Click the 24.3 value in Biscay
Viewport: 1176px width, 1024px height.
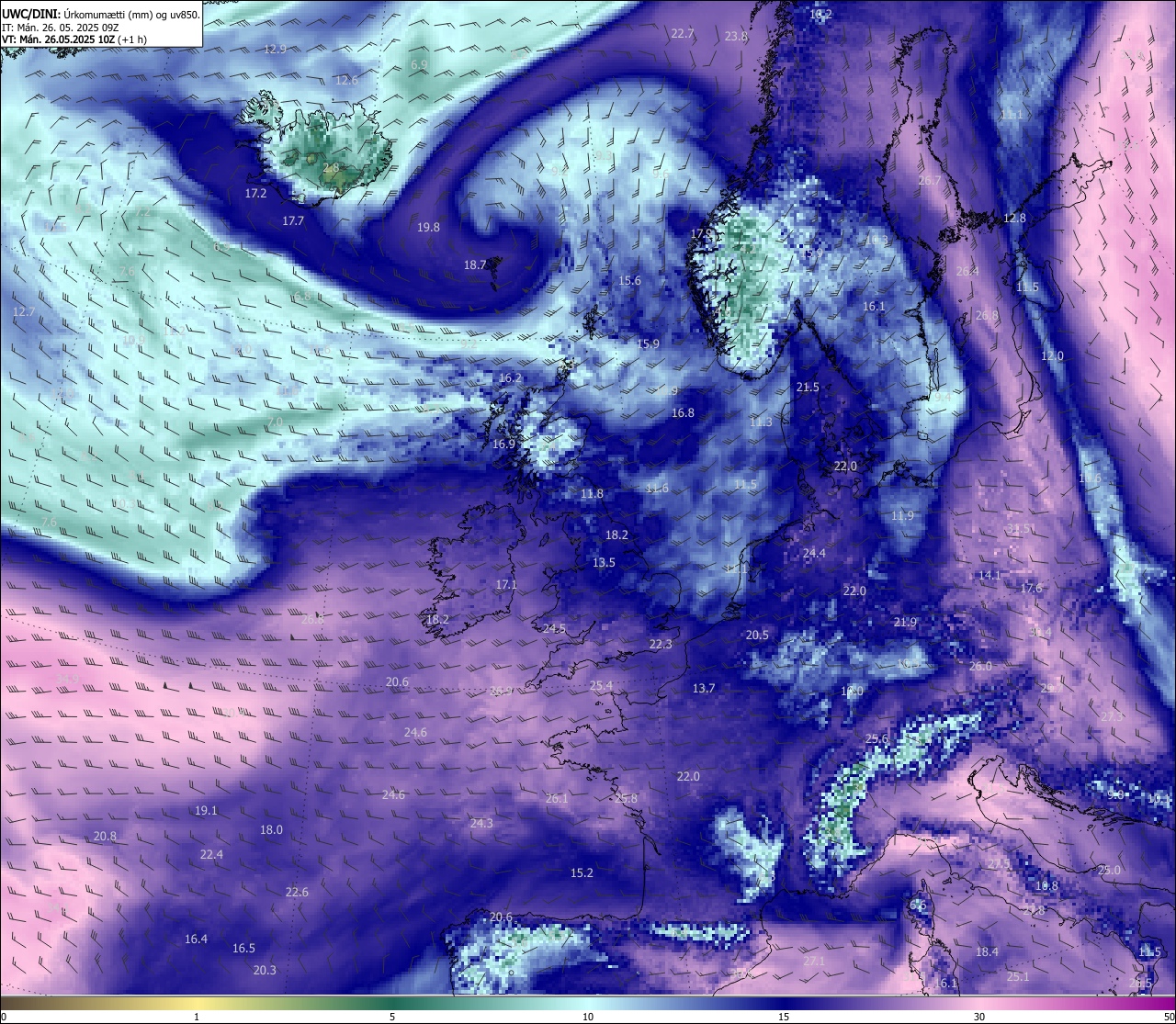click(481, 824)
